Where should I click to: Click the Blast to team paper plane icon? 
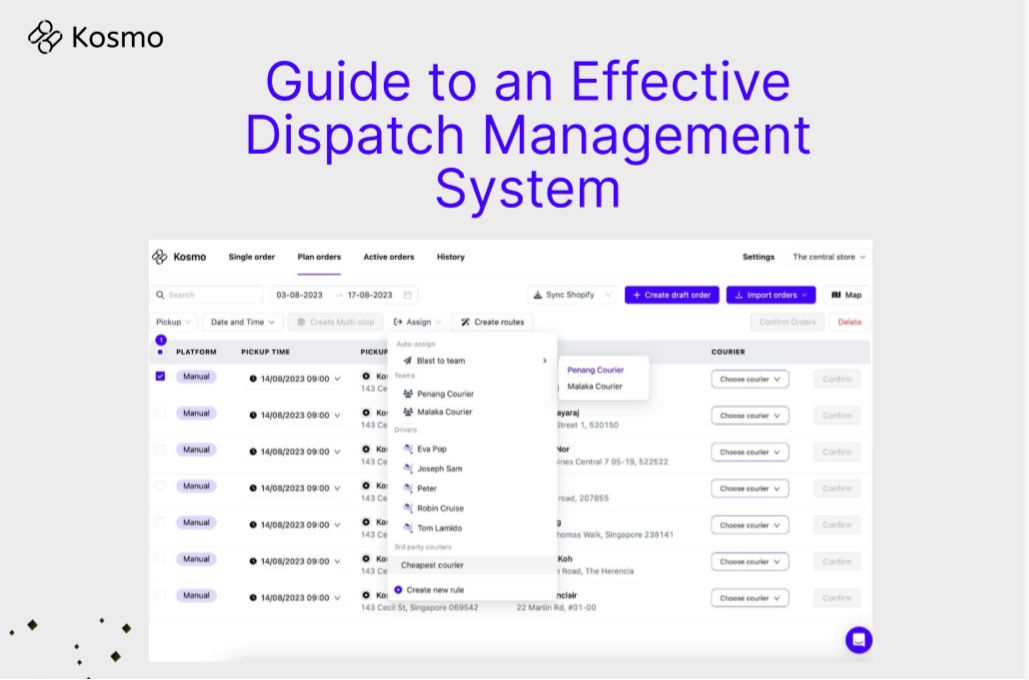(x=406, y=360)
